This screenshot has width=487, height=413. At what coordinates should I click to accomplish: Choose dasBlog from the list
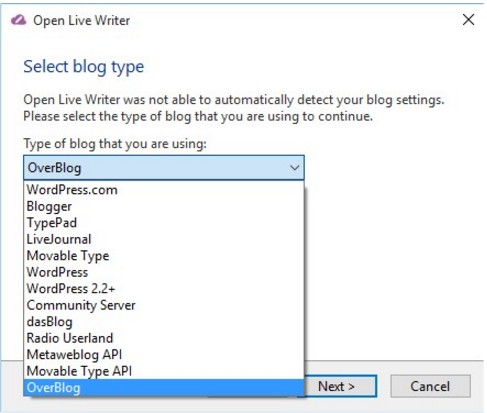click(x=164, y=322)
